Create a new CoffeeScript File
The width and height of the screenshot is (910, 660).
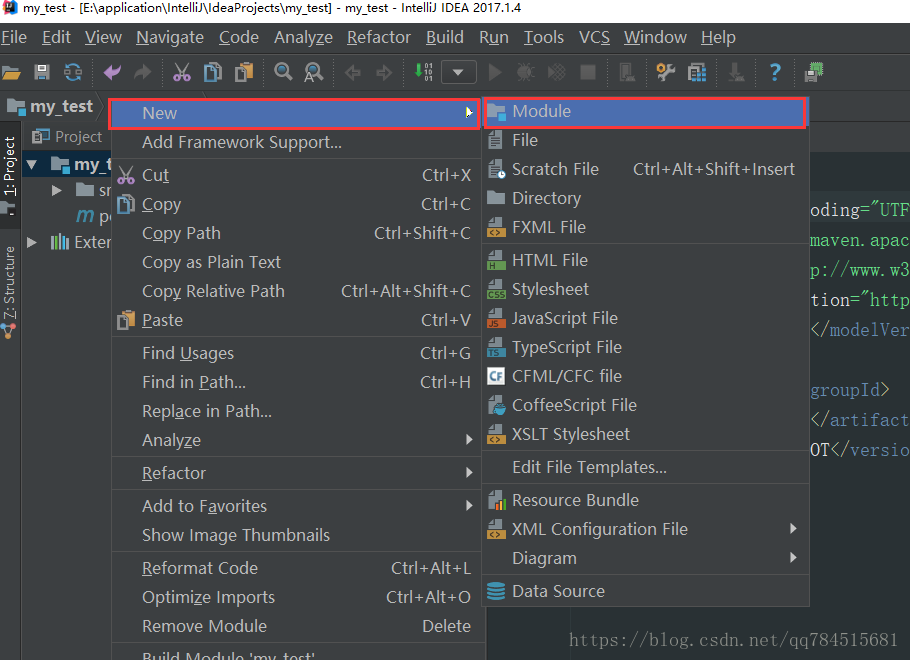click(x=645, y=405)
